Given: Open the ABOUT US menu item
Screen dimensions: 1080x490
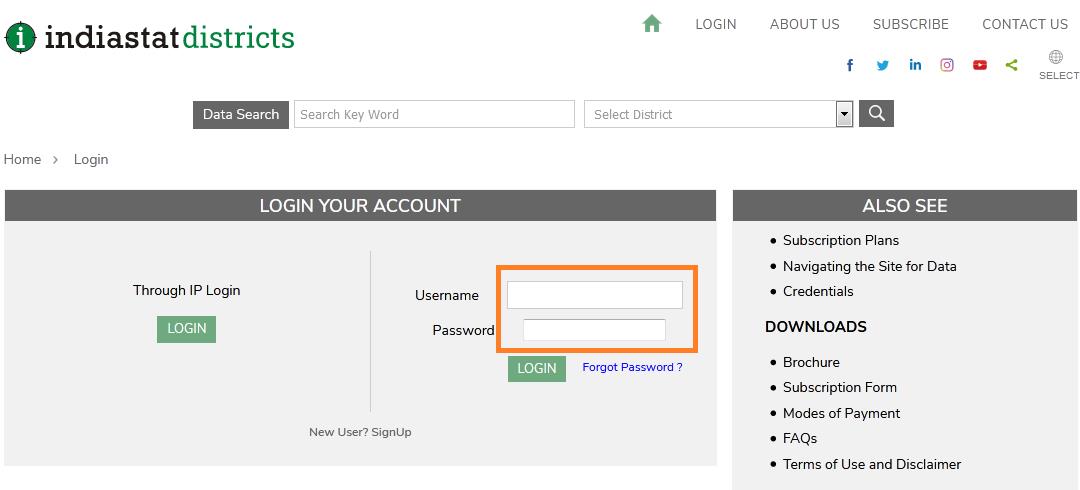Looking at the screenshot, I should (x=804, y=24).
